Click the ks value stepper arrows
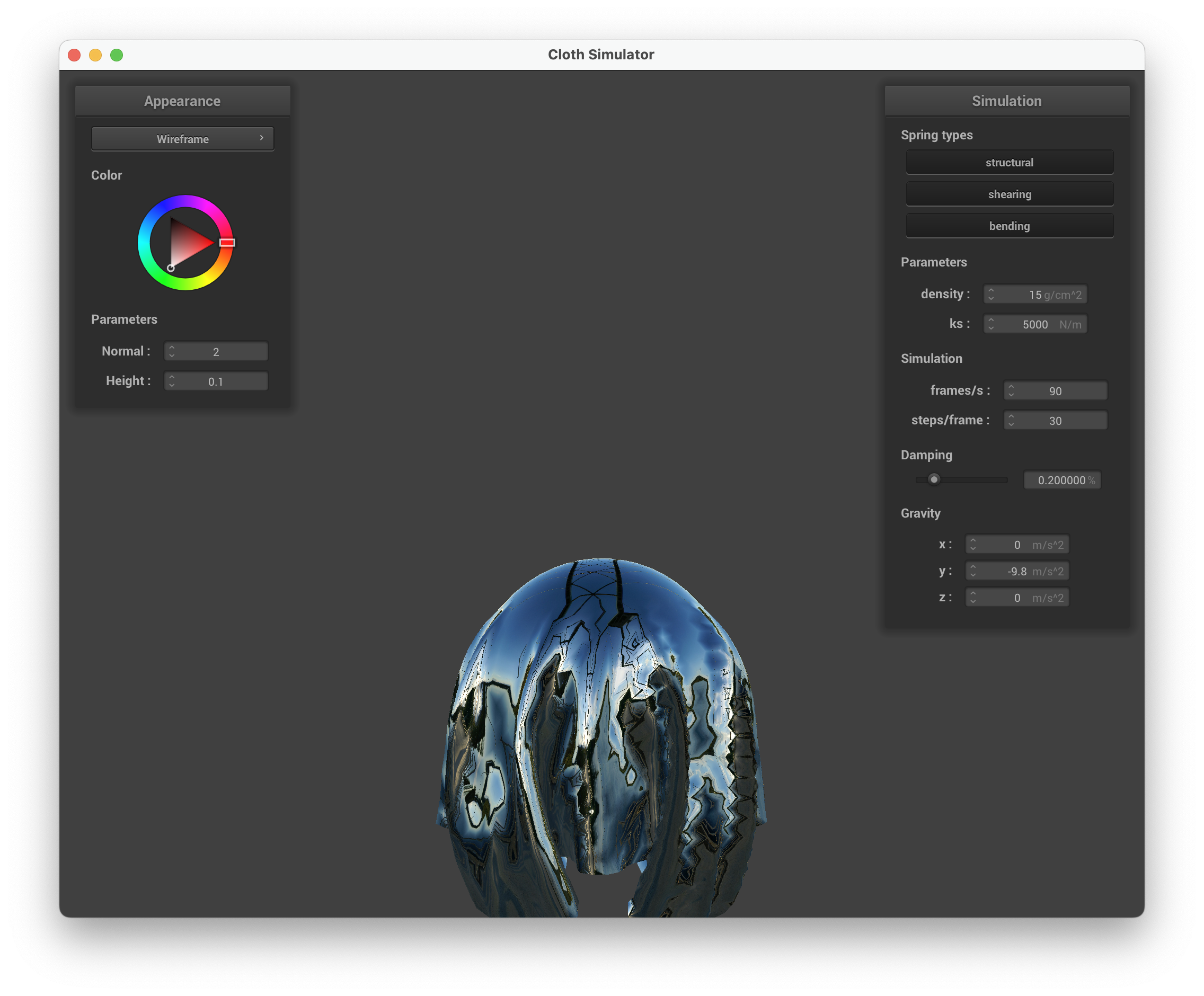This screenshot has height=996, width=1204. click(x=991, y=324)
